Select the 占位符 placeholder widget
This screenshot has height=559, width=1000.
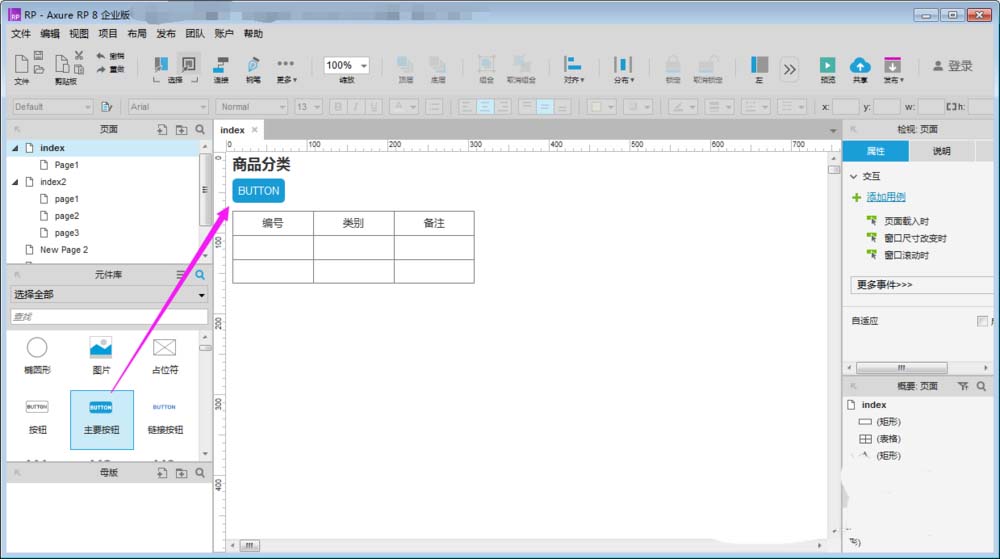[x=165, y=356]
